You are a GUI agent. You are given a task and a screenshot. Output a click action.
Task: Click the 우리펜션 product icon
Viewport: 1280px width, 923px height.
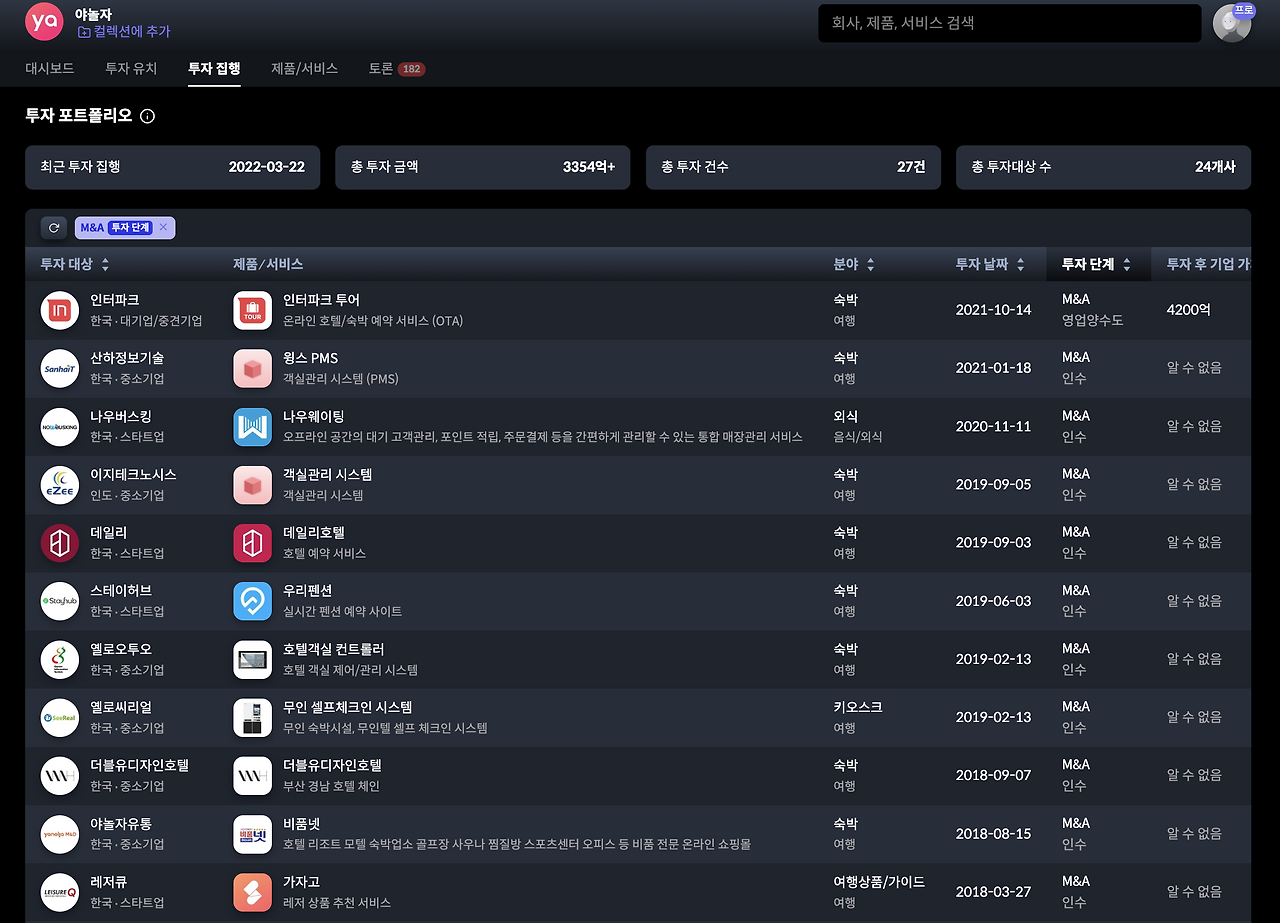pyautogui.click(x=252, y=600)
